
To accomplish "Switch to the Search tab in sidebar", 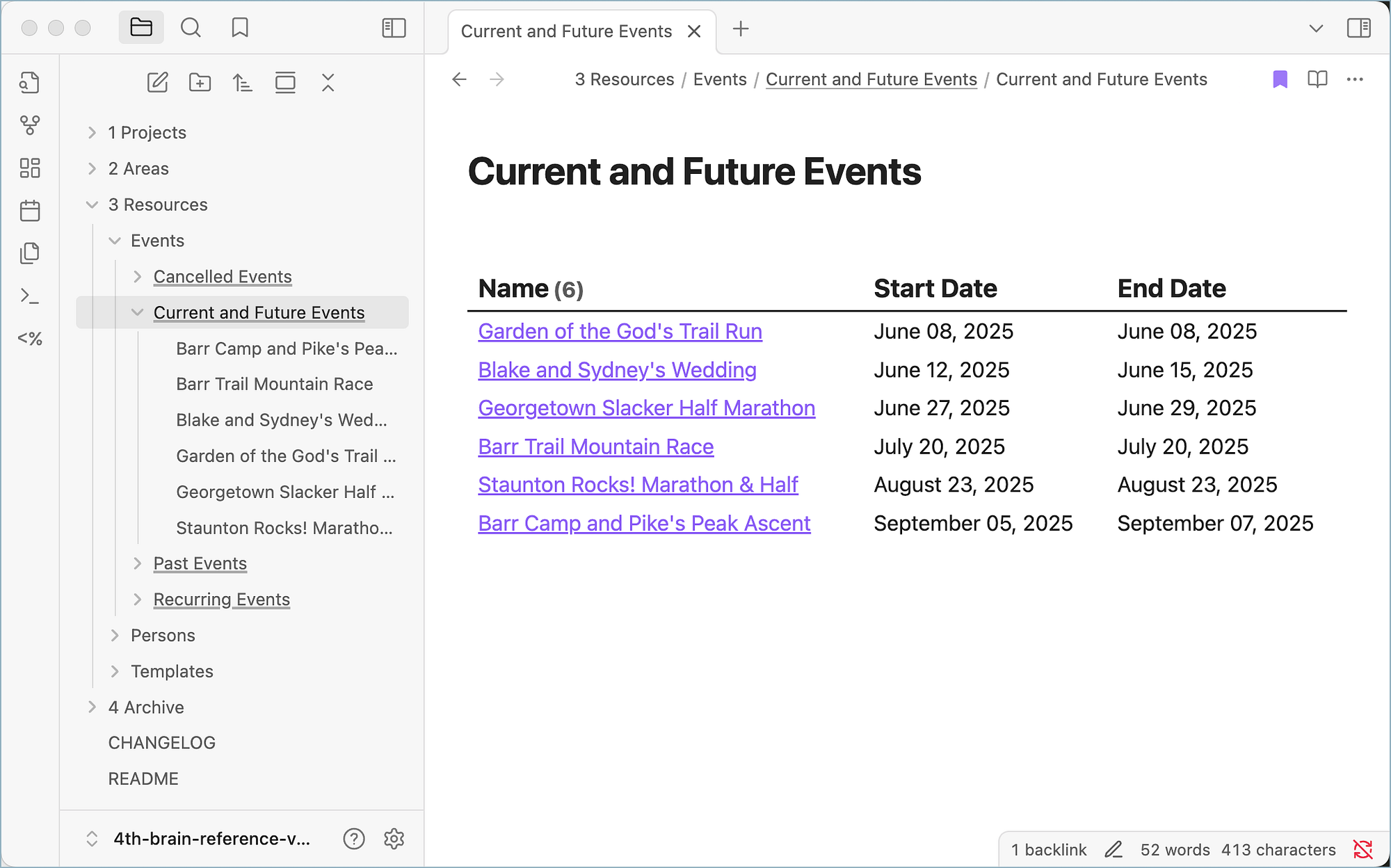I will coord(191,28).
